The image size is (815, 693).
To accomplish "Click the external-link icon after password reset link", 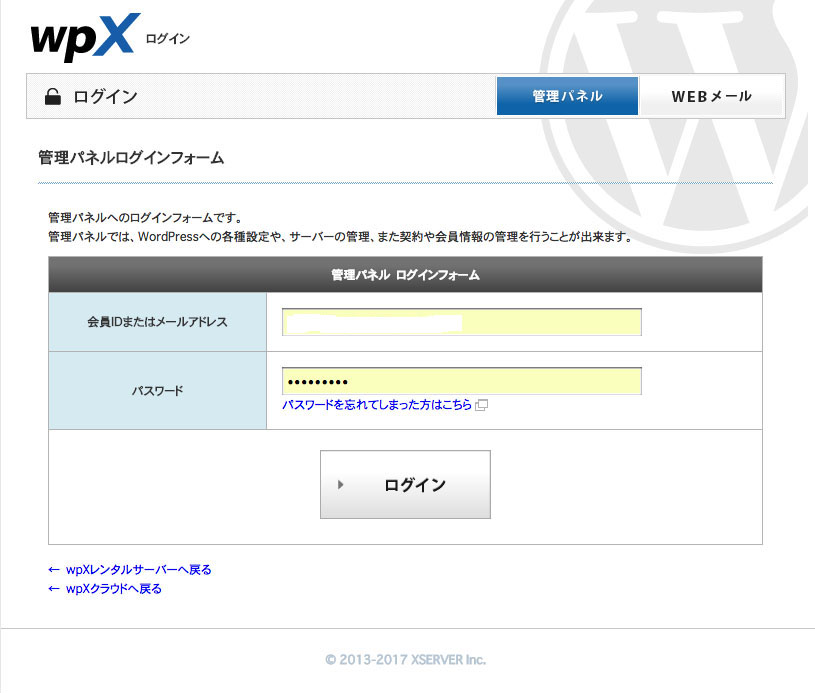I will tap(482, 405).
